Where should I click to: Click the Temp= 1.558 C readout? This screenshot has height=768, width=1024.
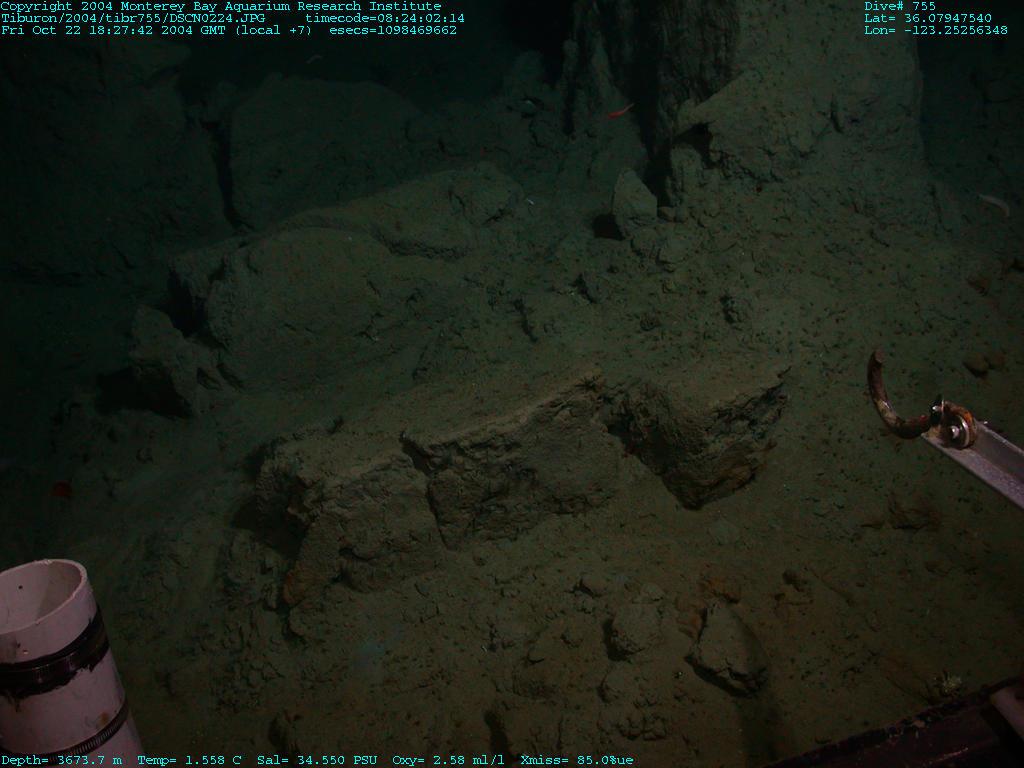(x=189, y=761)
